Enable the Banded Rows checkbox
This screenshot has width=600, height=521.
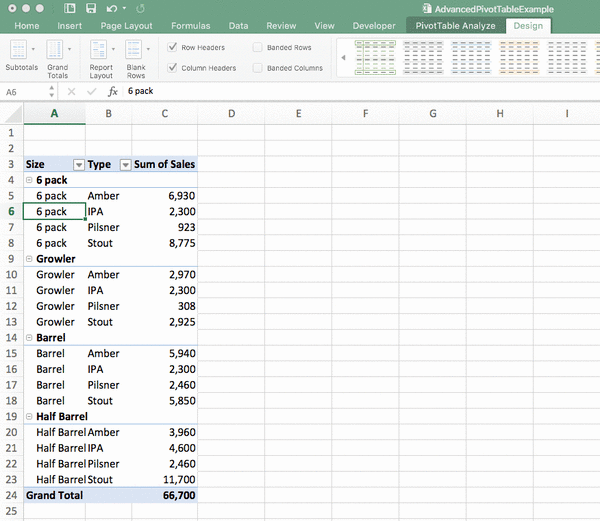258,47
